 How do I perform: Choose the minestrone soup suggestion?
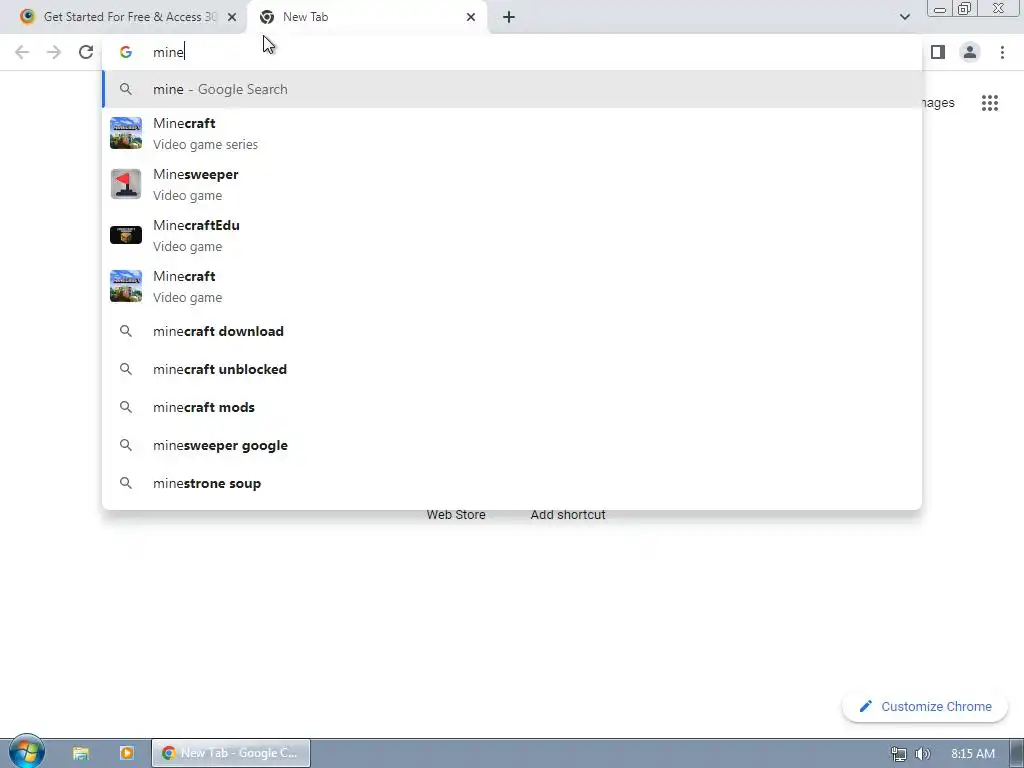(x=512, y=483)
